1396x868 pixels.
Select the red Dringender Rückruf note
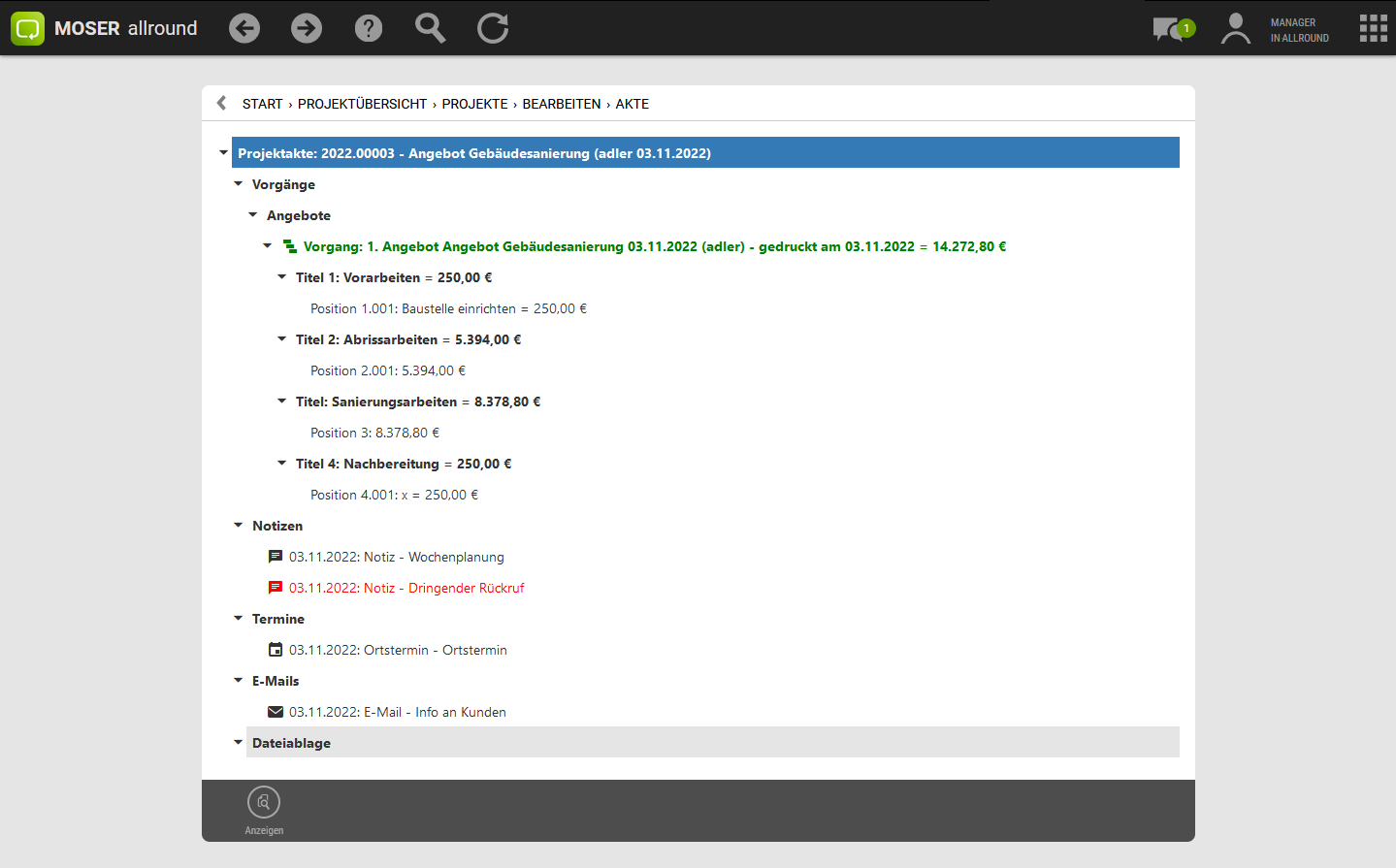click(x=406, y=588)
